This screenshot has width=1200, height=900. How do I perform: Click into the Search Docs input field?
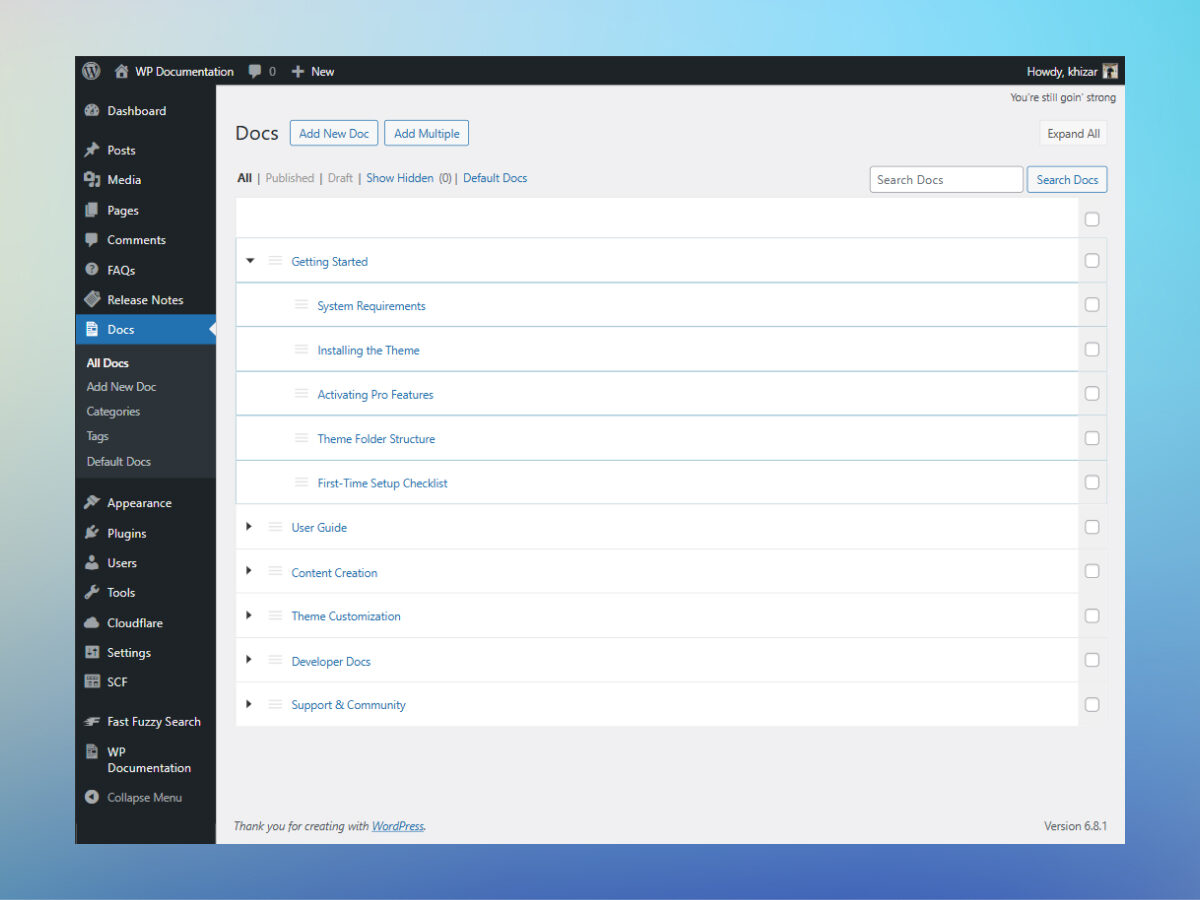point(946,180)
